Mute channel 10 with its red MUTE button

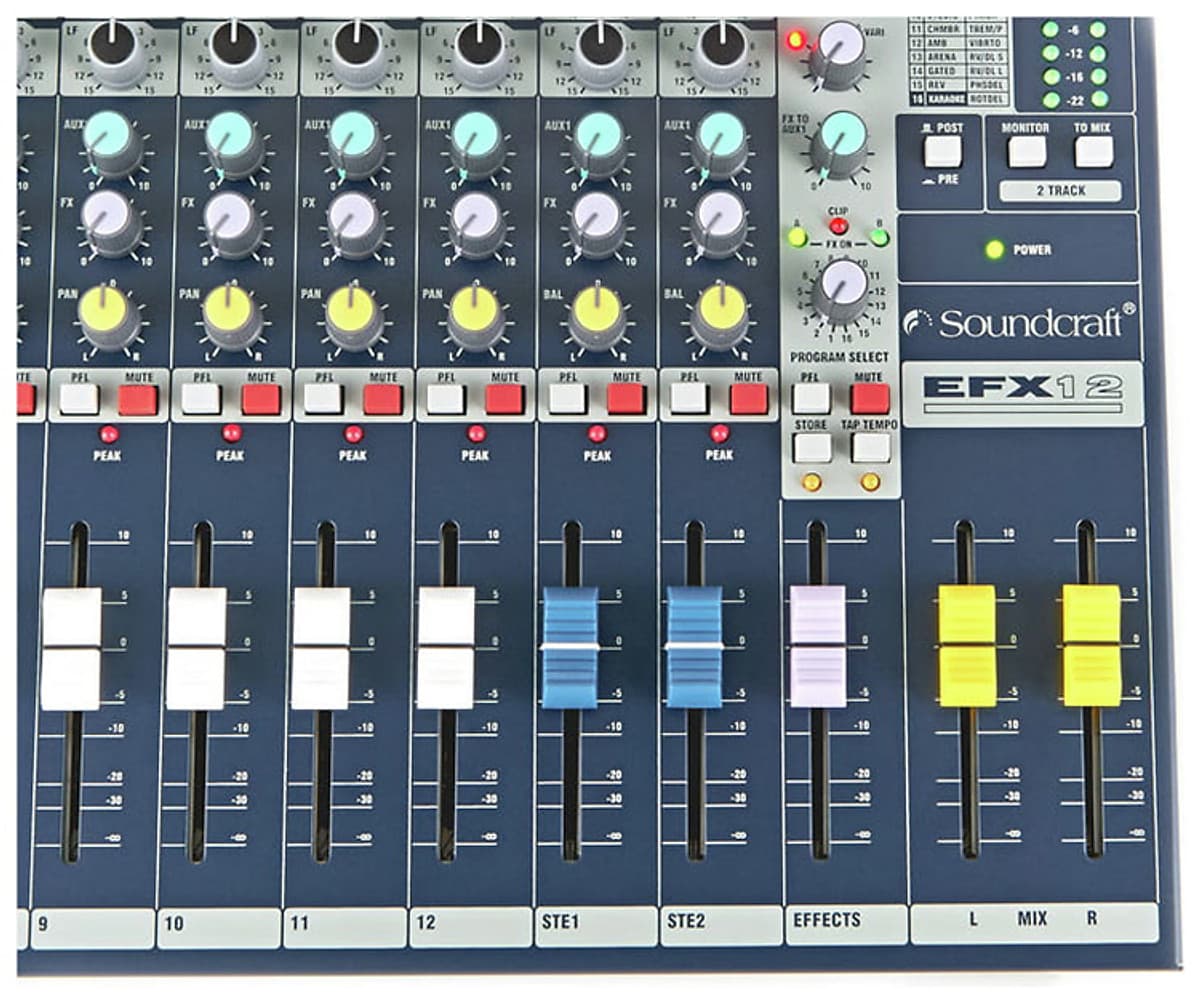261,399
